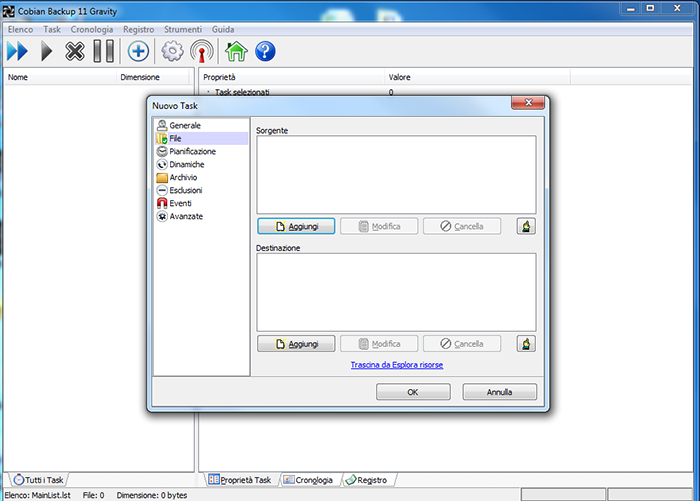
Task: Switch to bottom Registro tab
Action: pos(367,480)
